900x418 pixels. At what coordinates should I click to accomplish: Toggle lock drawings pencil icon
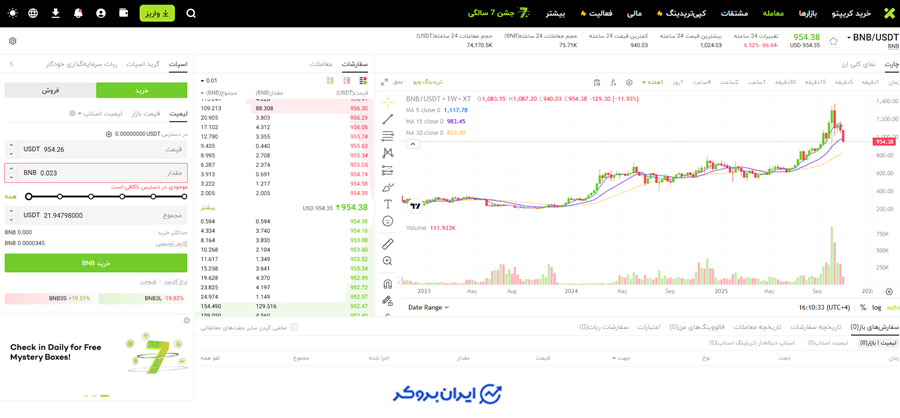point(388,300)
